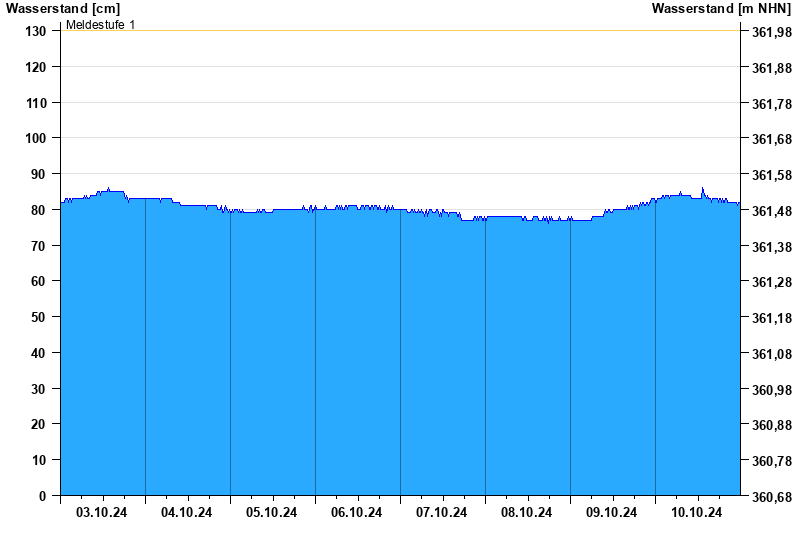Click the 05.10.24 date label
Image resolution: width=800 pixels, height=550 pixels.
[272, 512]
